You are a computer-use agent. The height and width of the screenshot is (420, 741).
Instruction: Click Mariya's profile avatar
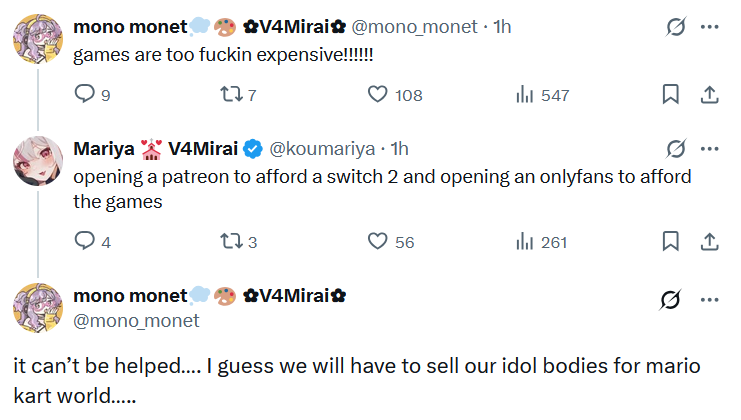tap(38, 161)
